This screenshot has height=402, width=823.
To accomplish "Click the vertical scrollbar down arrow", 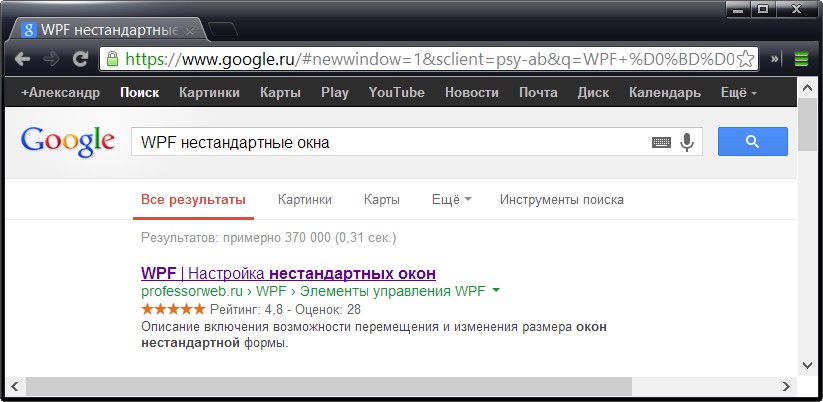I will pyautogui.click(x=807, y=365).
